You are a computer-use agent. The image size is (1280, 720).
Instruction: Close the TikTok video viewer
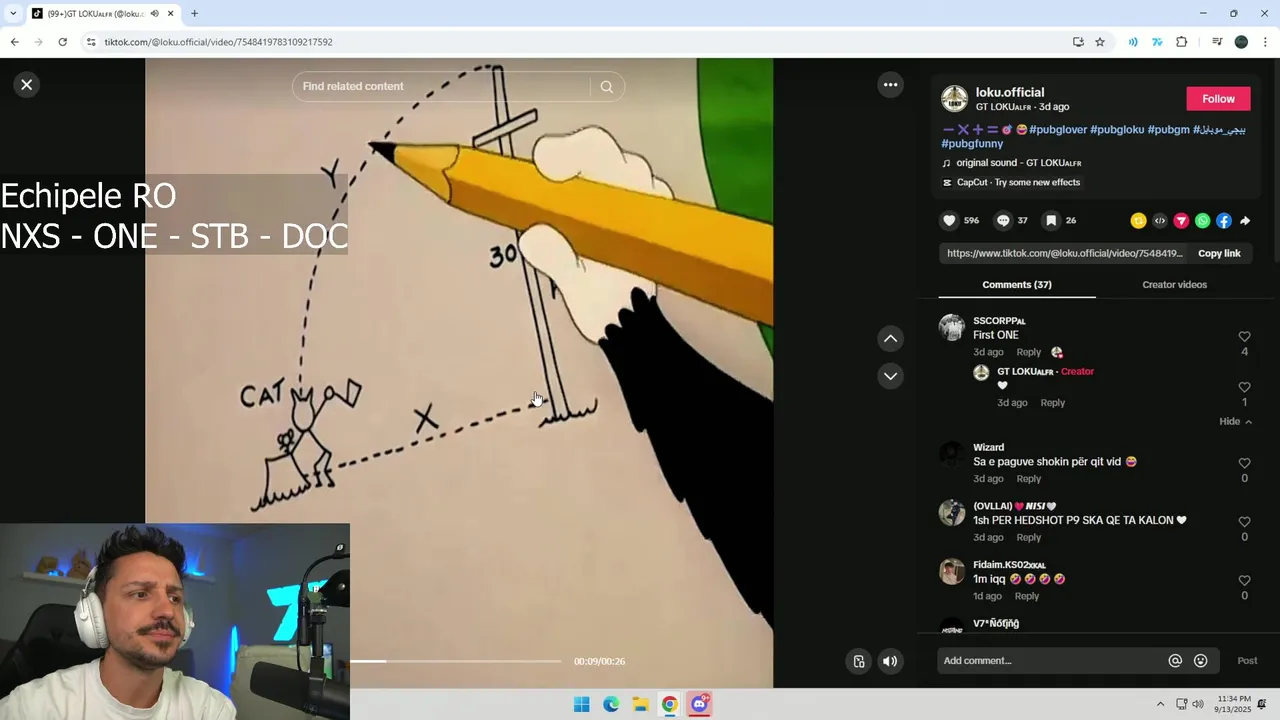click(27, 85)
